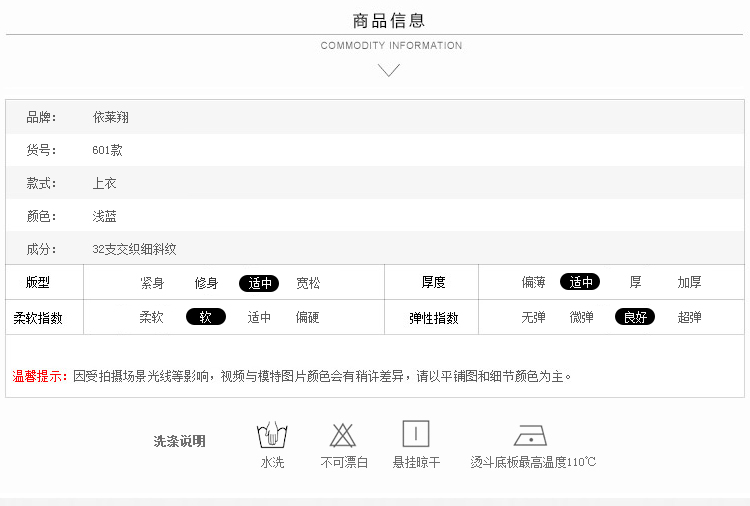Select 修身 fit option
Viewport: 750px width, 506px height.
click(206, 283)
